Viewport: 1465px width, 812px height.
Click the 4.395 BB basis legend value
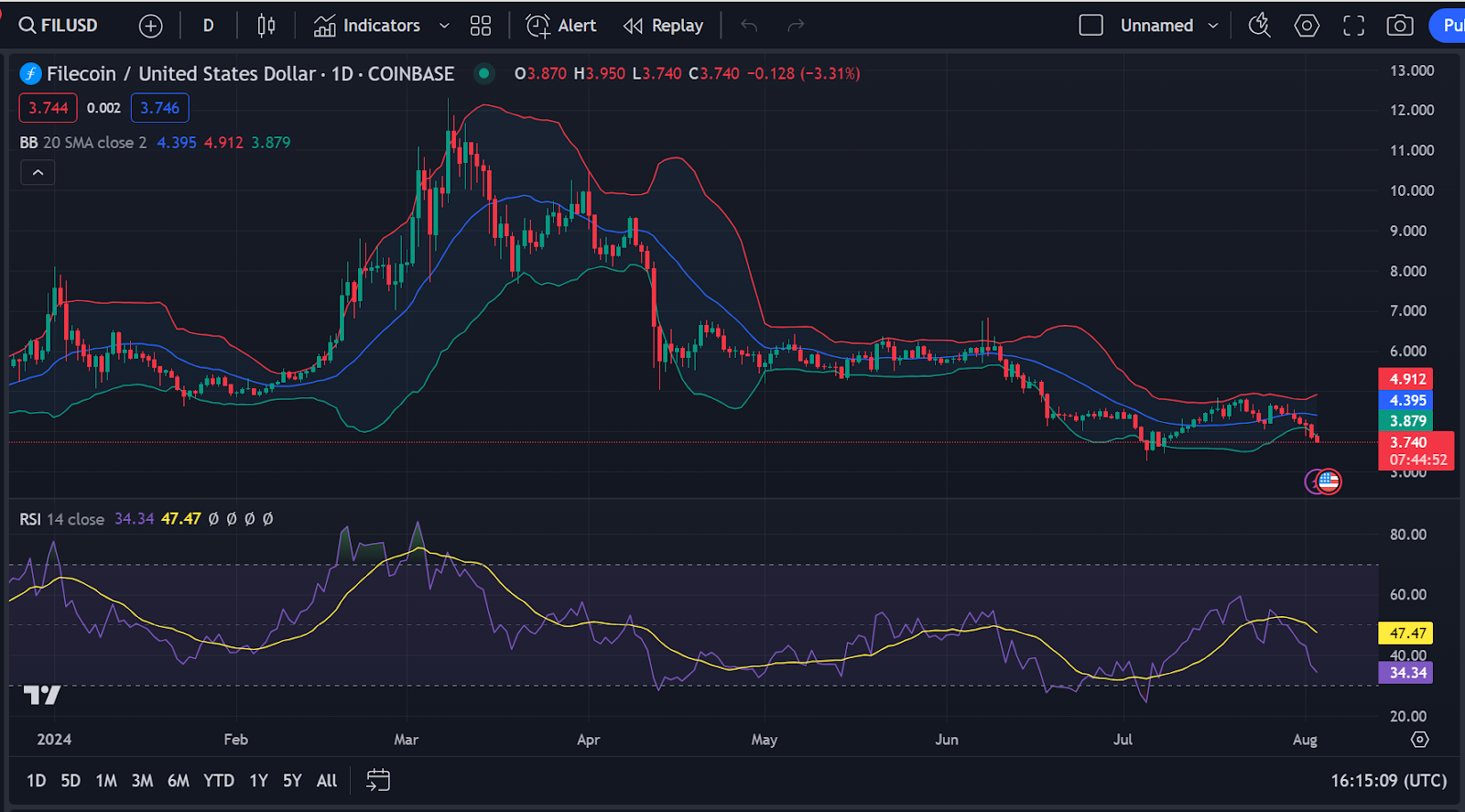[x=177, y=143]
